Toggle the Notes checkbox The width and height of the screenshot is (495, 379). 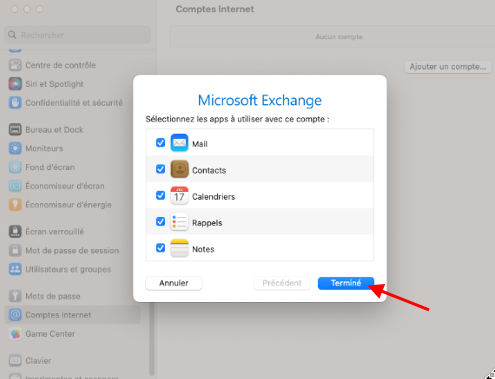tap(160, 248)
